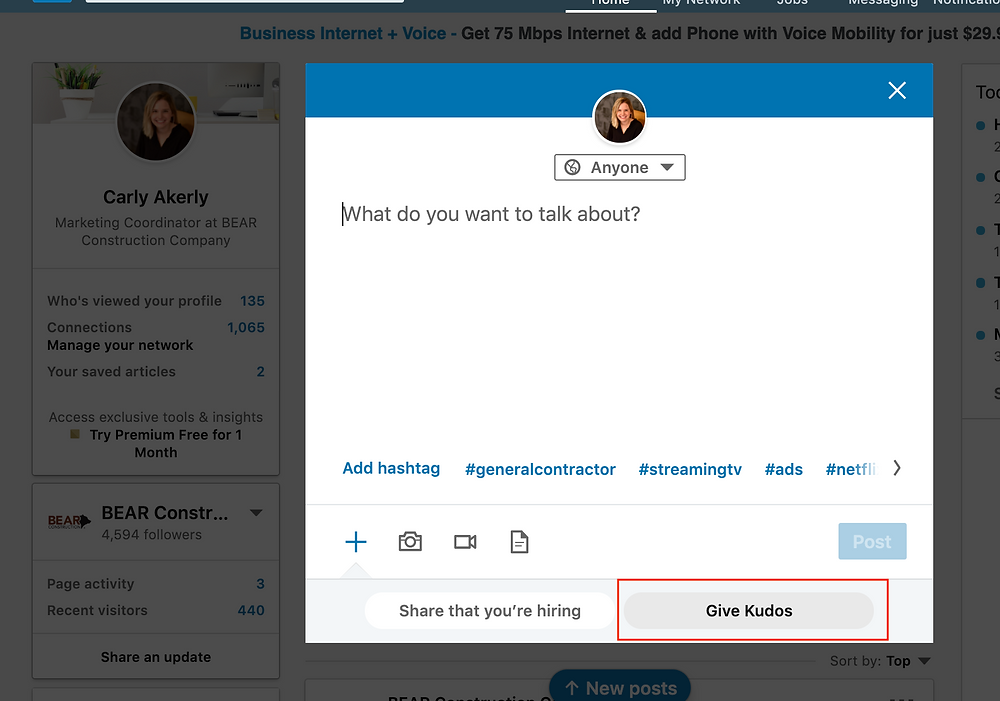Open Recent visitors stat
Screen dimensions: 1000x701
point(156,610)
